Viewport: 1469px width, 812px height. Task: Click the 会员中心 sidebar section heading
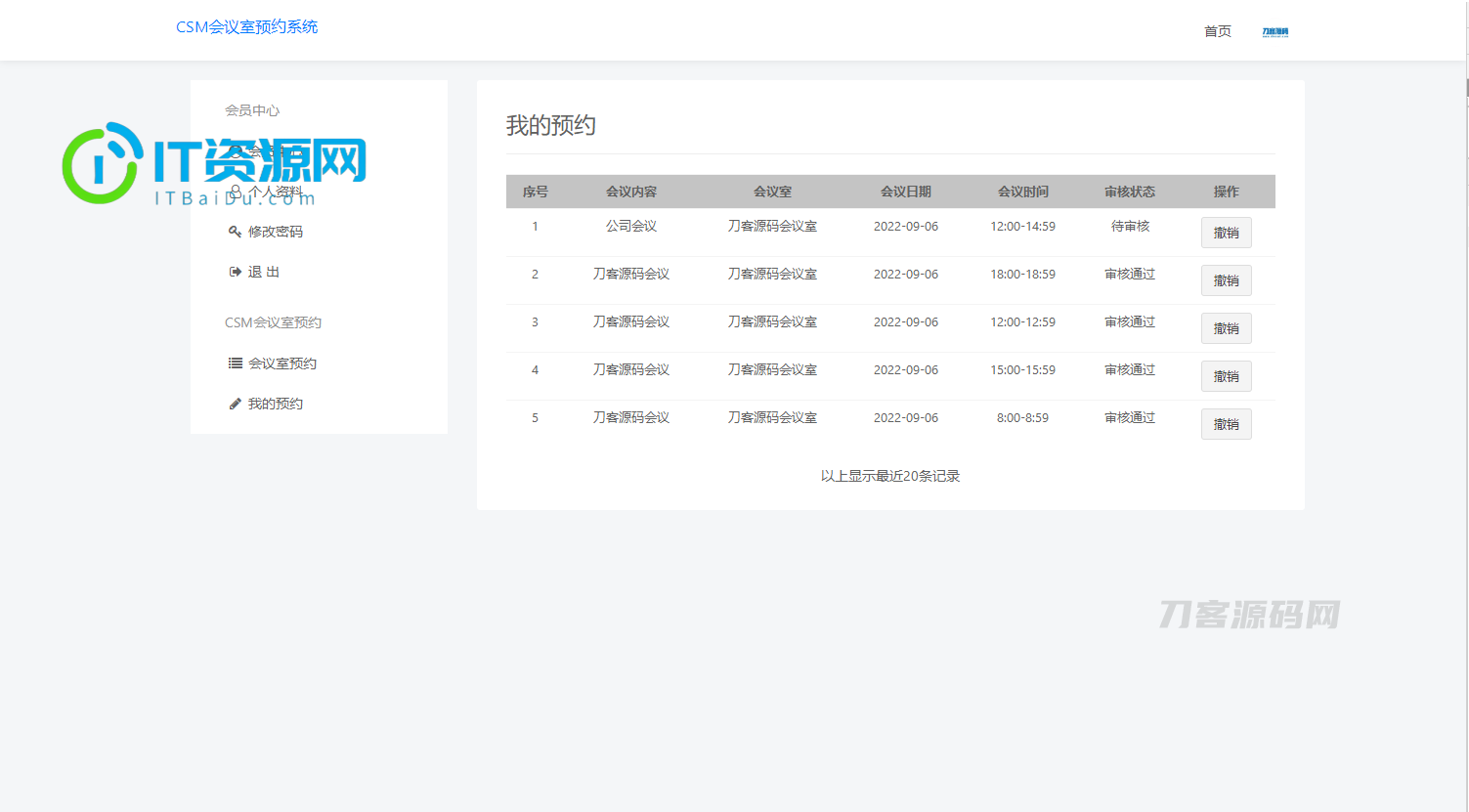pyautogui.click(x=252, y=110)
